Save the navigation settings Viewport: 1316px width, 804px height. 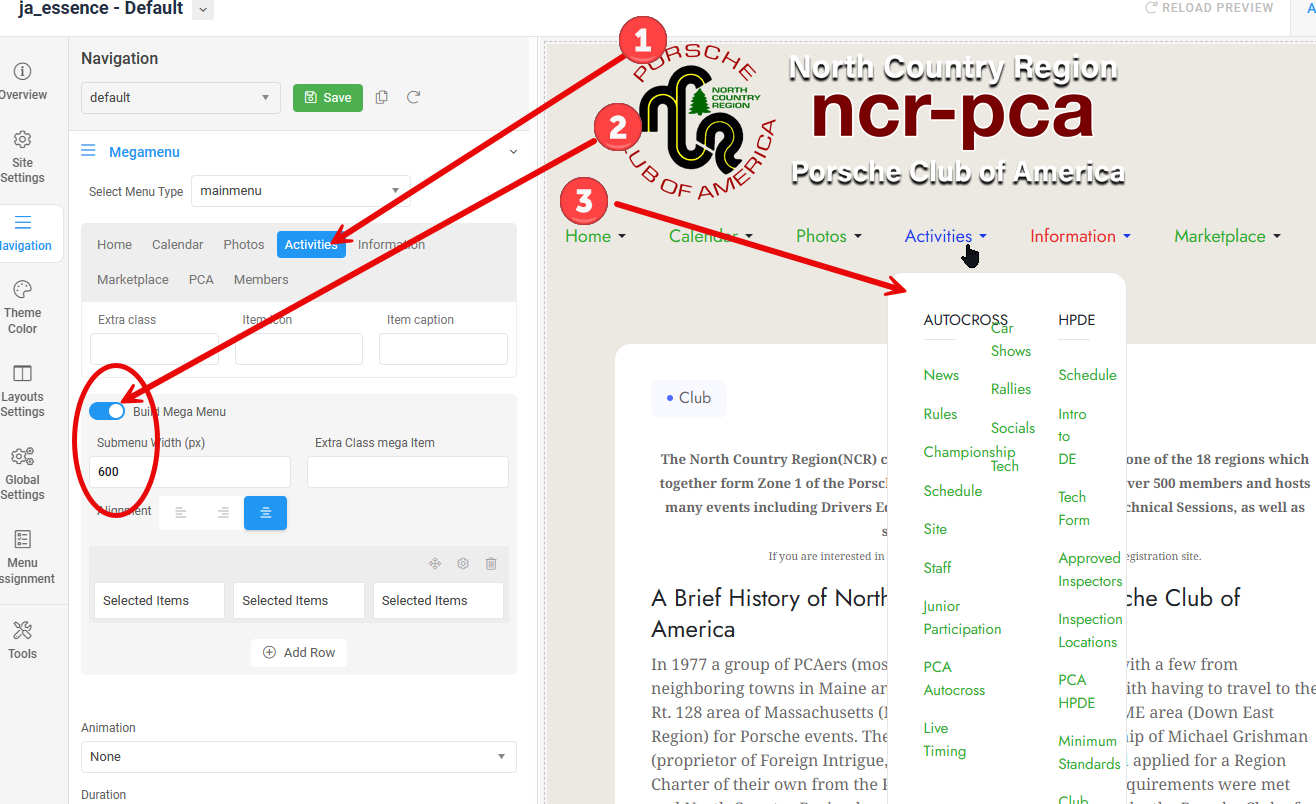pyautogui.click(x=328, y=97)
